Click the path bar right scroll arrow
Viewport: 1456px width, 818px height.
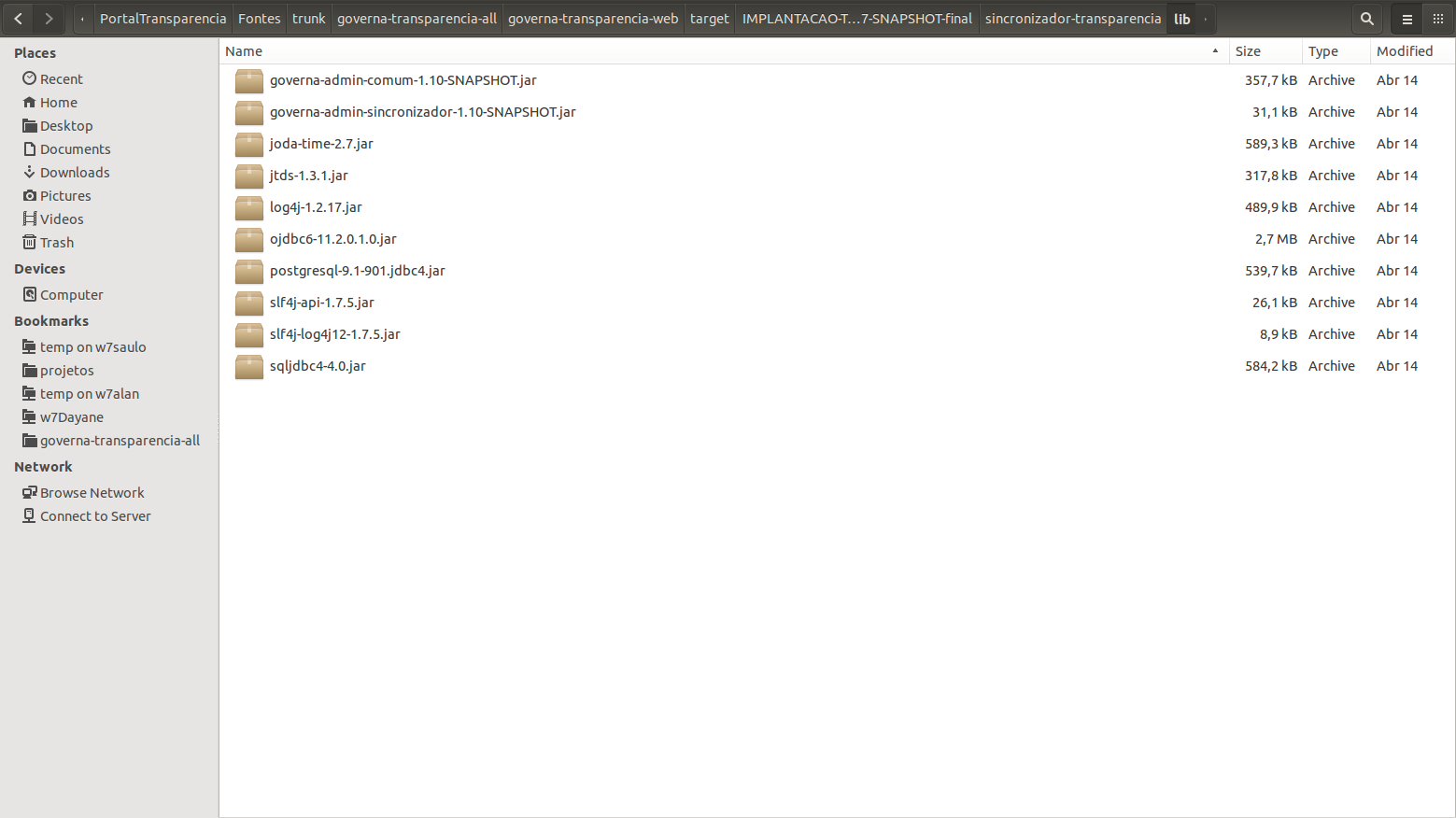tap(1206, 19)
